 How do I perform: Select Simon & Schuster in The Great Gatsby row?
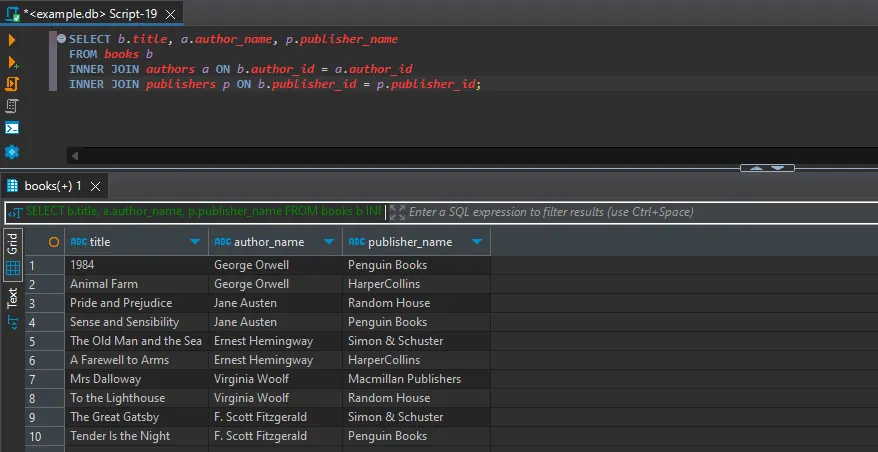click(x=417, y=417)
